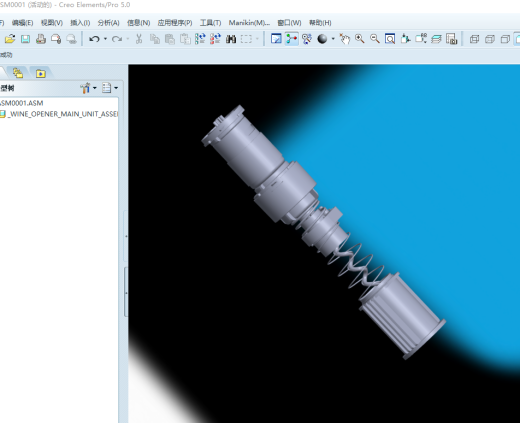The width and height of the screenshot is (520, 423).
Task: Toggle wireframe display style
Action: click(x=474, y=39)
